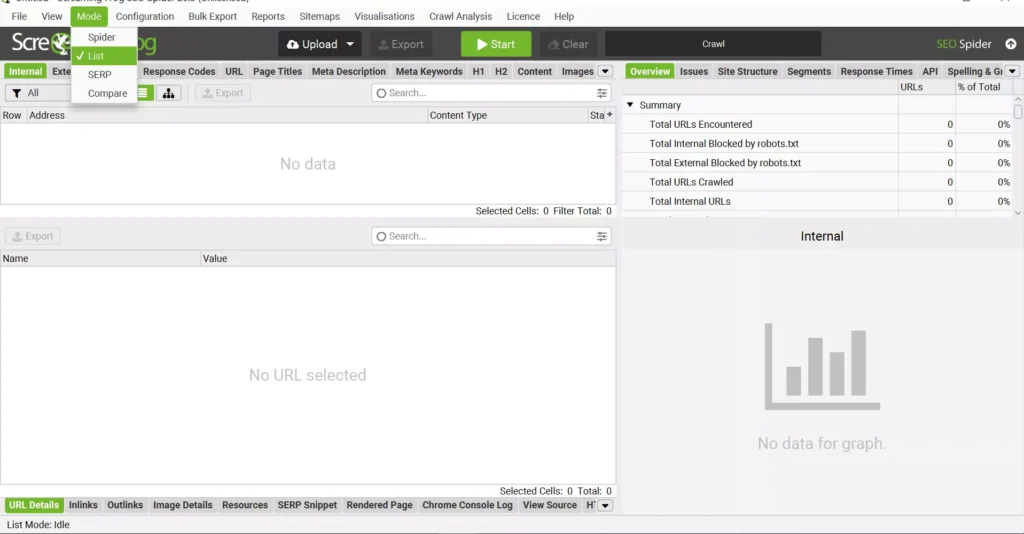The width and height of the screenshot is (1024, 534).
Task: Open the Reports menu
Action: pyautogui.click(x=268, y=16)
